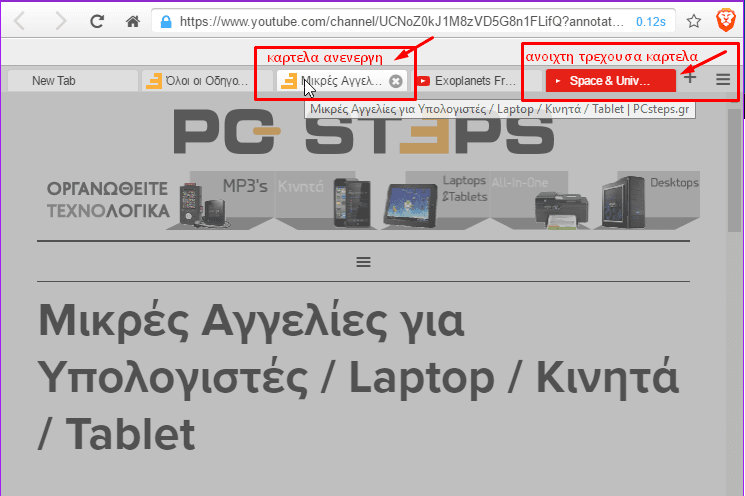Open the Brave lion shields icon

tap(726, 20)
